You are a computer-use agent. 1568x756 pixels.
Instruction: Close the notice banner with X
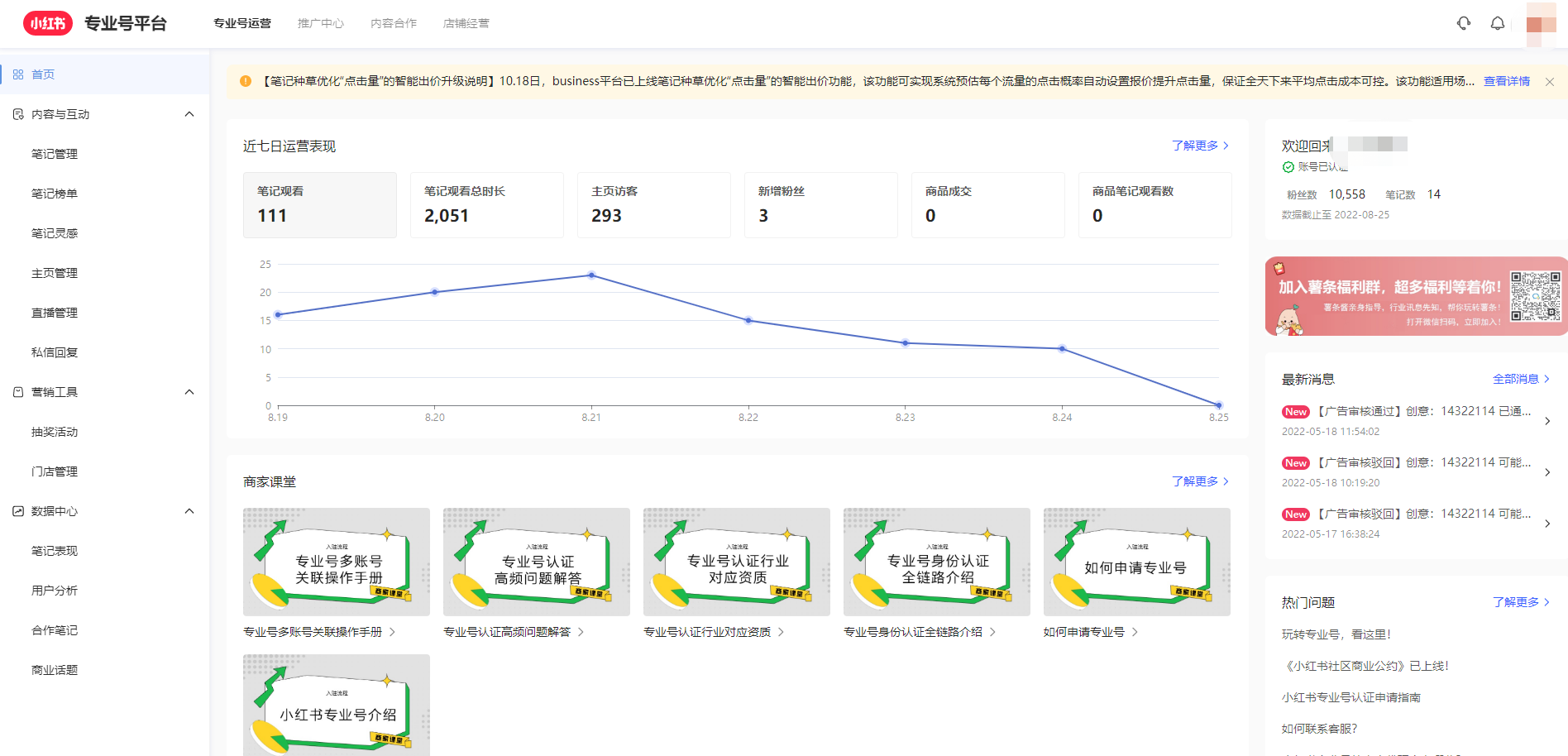[x=1550, y=82]
